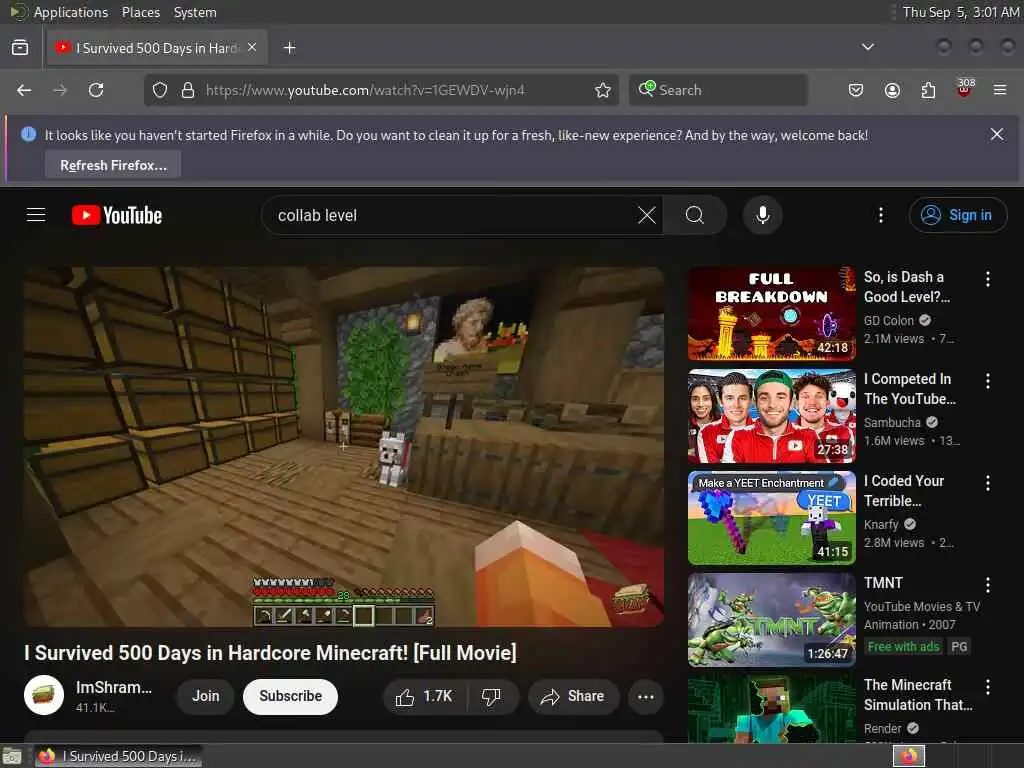Open the I Coded Your Terrible thumbnail
This screenshot has width=1024, height=768.
coord(771,518)
